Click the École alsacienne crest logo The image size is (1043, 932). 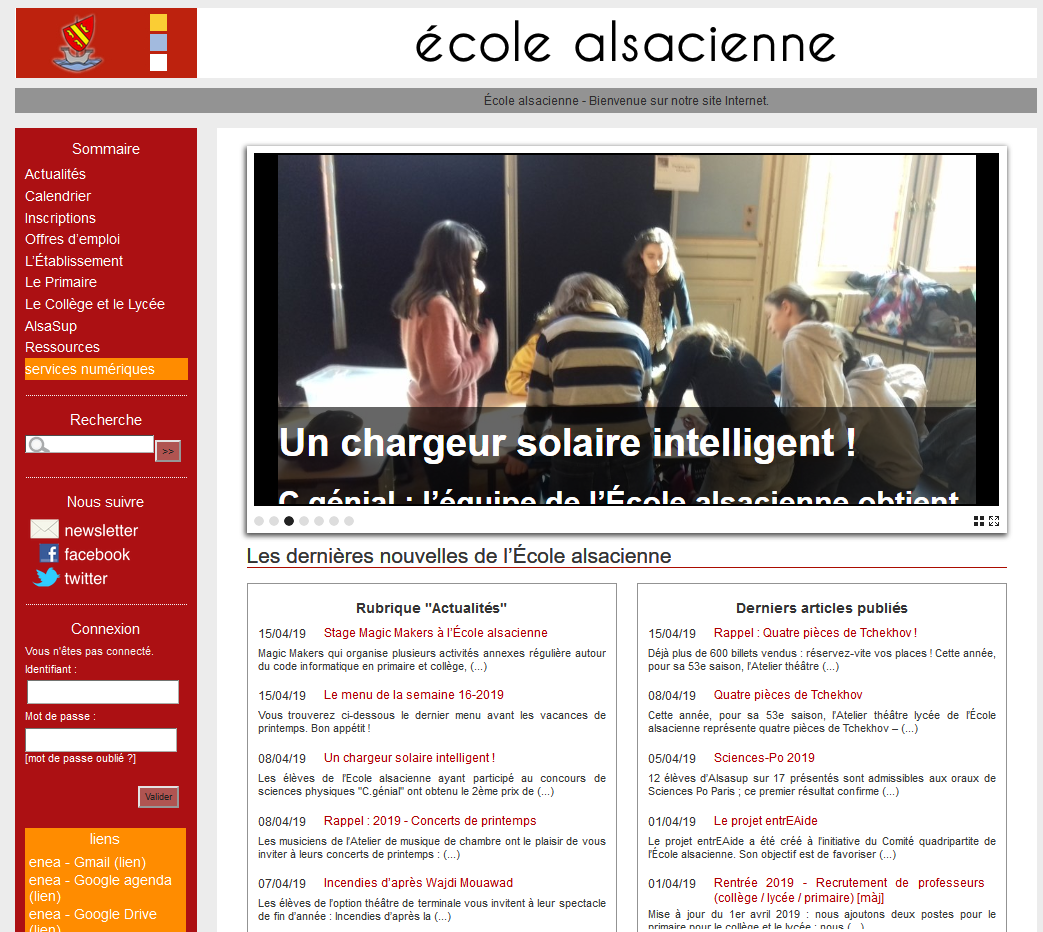point(79,43)
